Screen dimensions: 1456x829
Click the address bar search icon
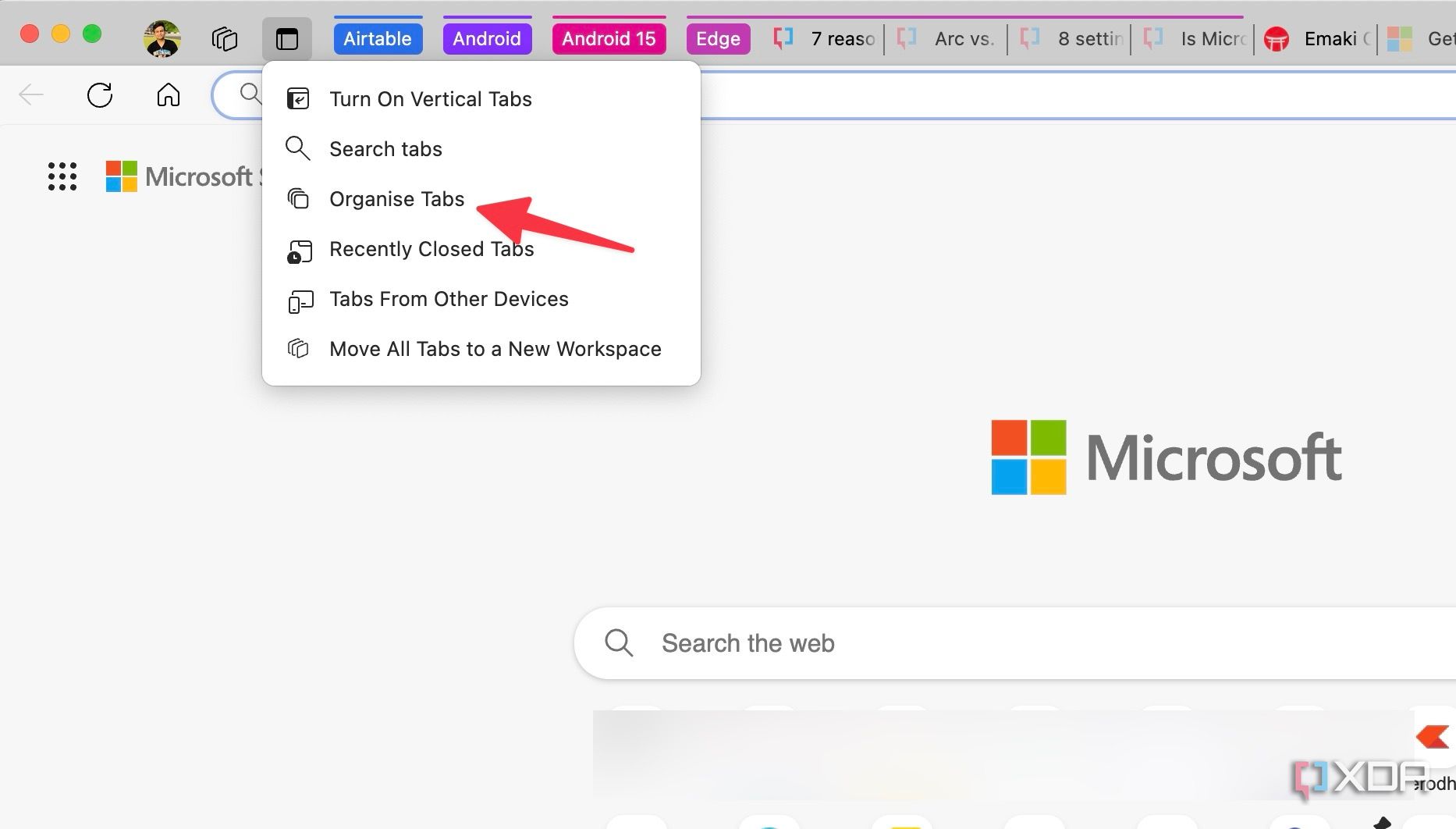pyautogui.click(x=250, y=94)
